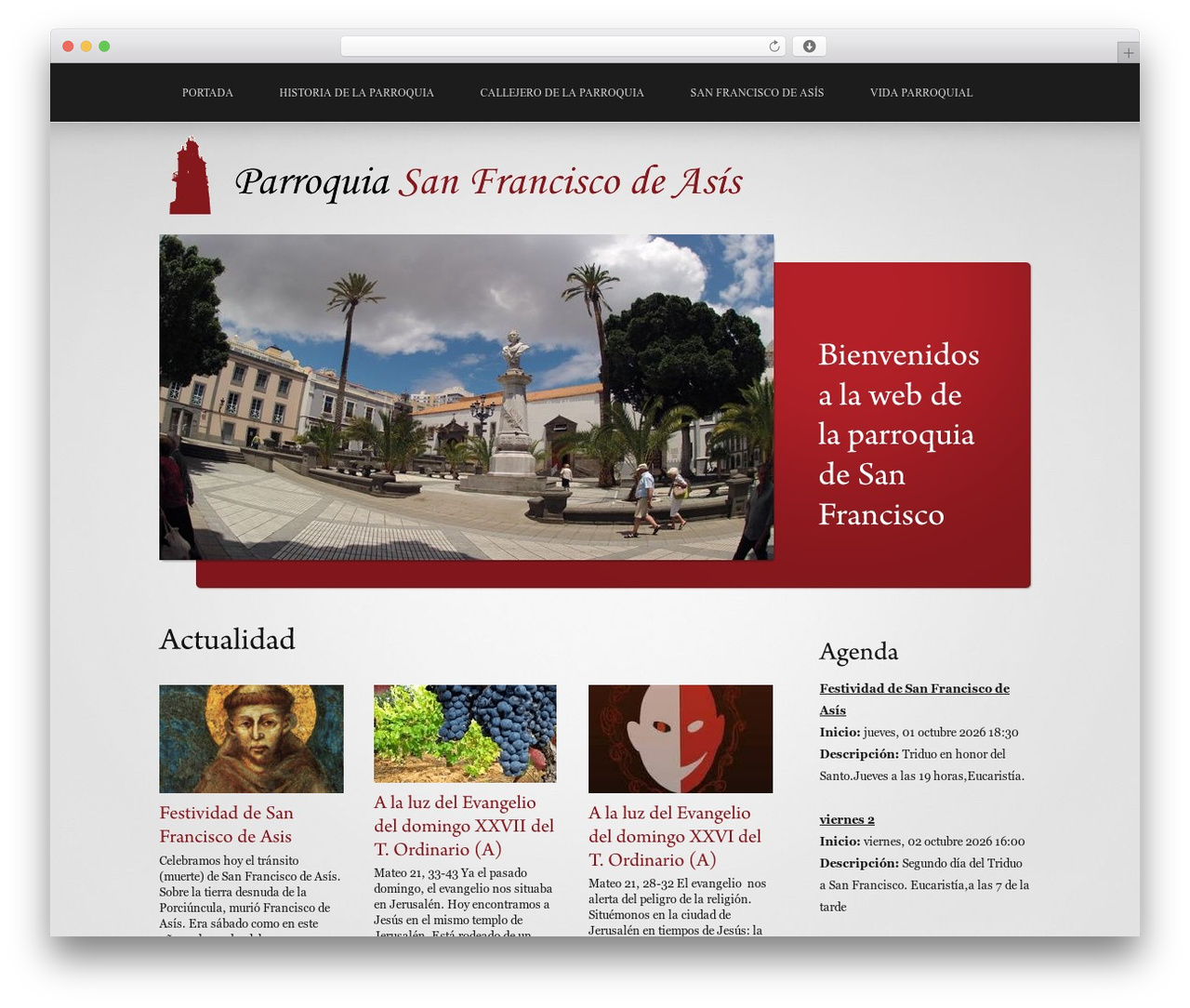The image size is (1190, 1008).
Task: Click the red tower parish logo
Action: coord(190,176)
